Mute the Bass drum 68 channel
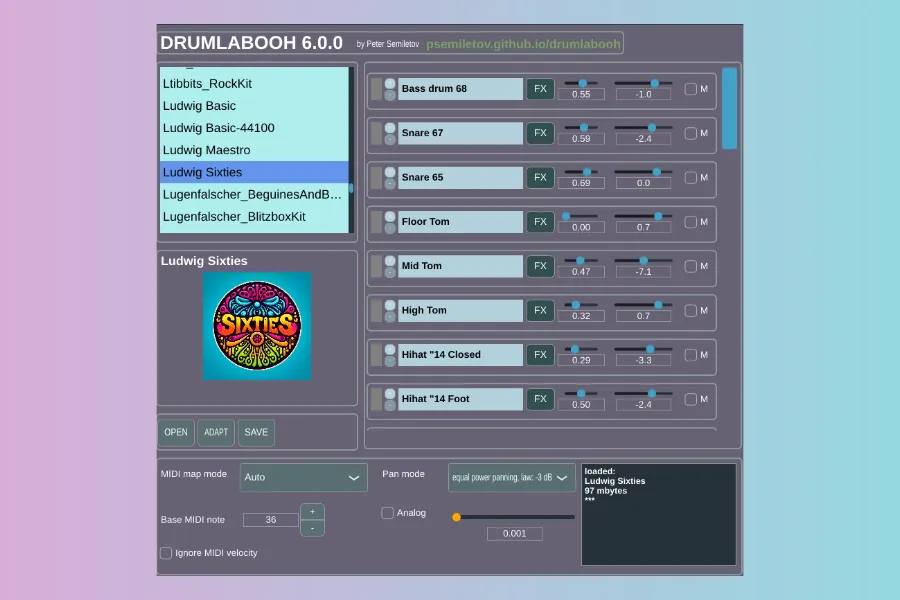Viewport: 900px width, 600px height. tap(690, 89)
